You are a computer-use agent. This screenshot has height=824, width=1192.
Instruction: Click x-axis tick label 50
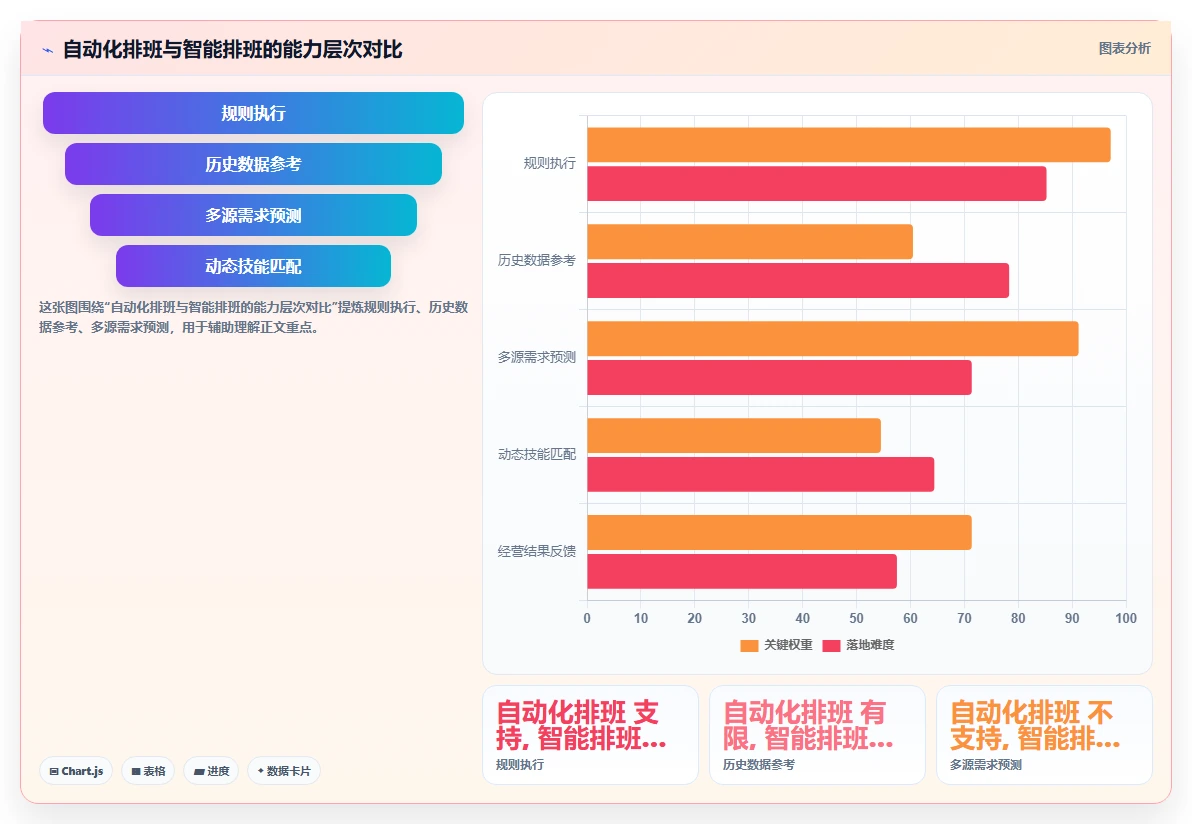point(857,619)
